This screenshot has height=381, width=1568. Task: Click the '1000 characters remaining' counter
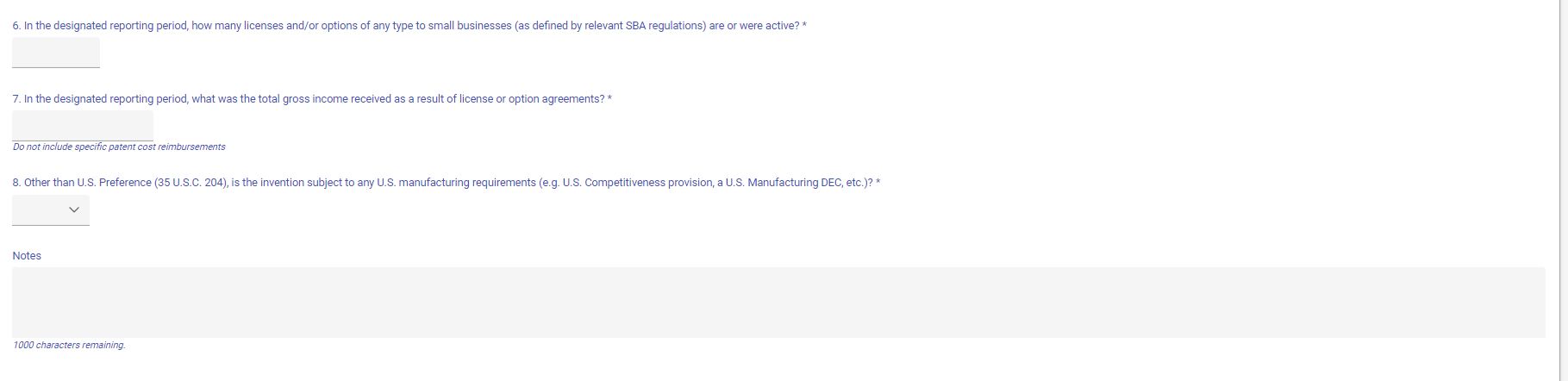[x=69, y=346]
